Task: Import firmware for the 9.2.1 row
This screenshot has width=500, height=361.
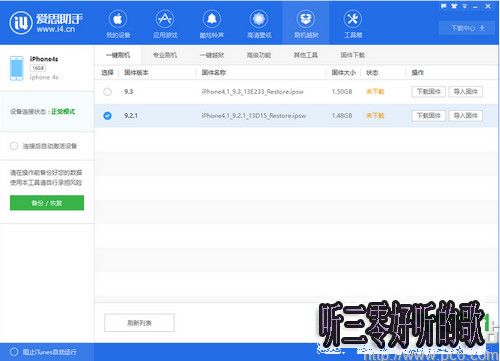Action: pyautogui.click(x=466, y=116)
